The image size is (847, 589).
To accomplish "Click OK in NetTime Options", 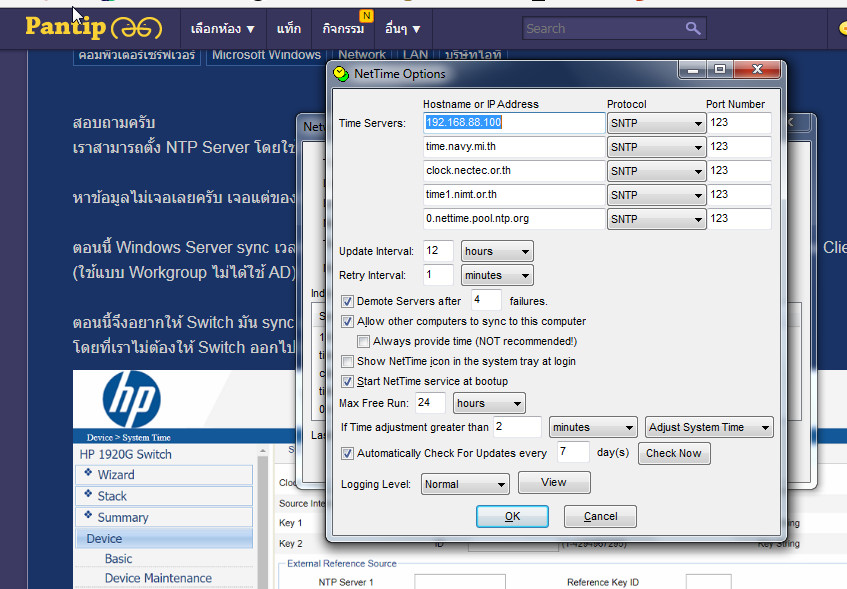I will 512,517.
